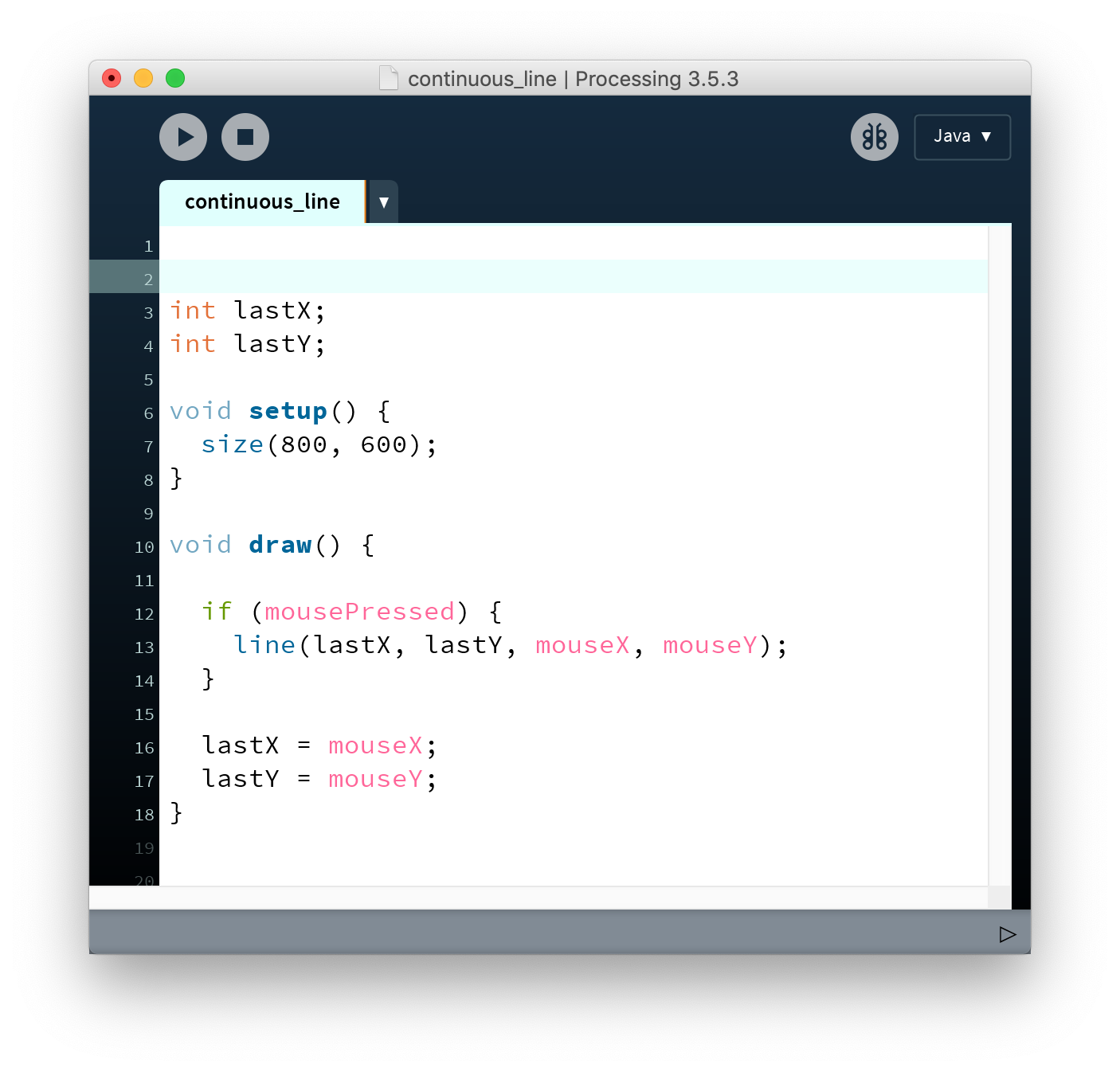Click the line function call on line 13
This screenshot has width=1120, height=1072.
[x=264, y=645]
